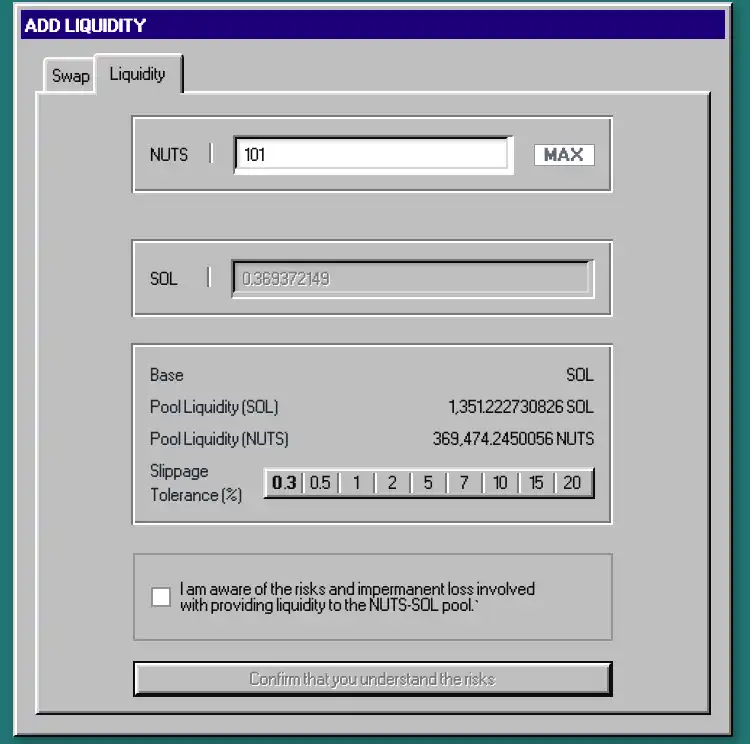Set slippage tolerance to 0.3

coord(284,483)
